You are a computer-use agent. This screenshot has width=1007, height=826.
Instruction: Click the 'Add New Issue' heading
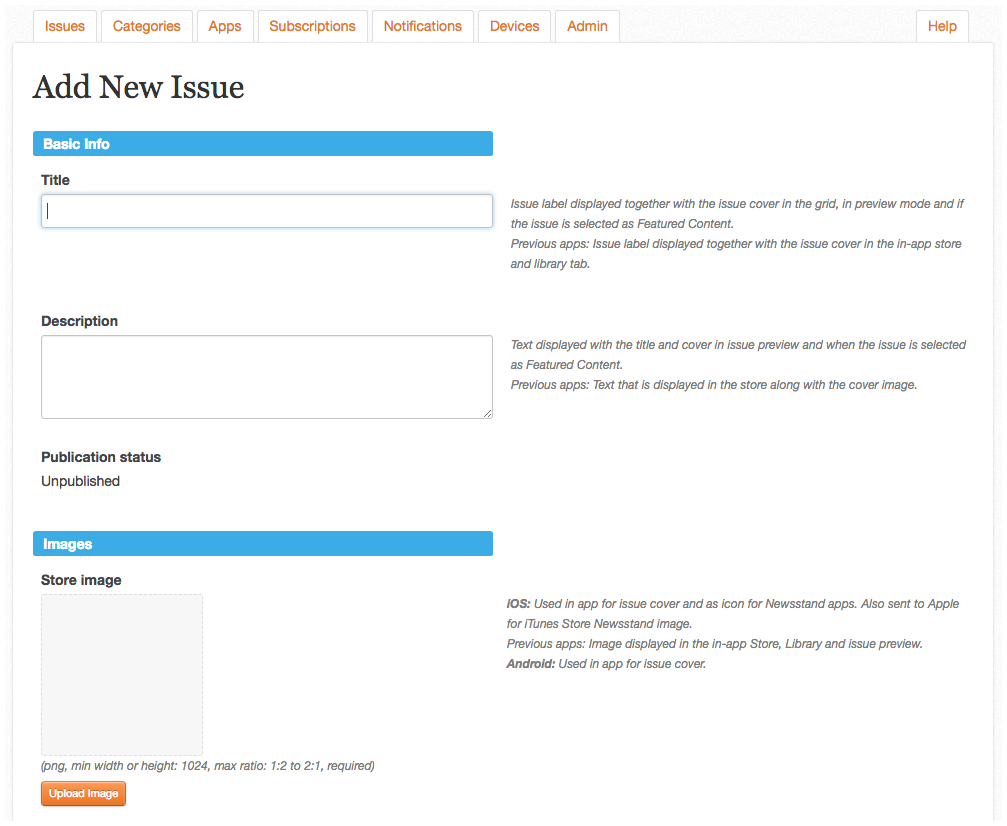coord(139,87)
